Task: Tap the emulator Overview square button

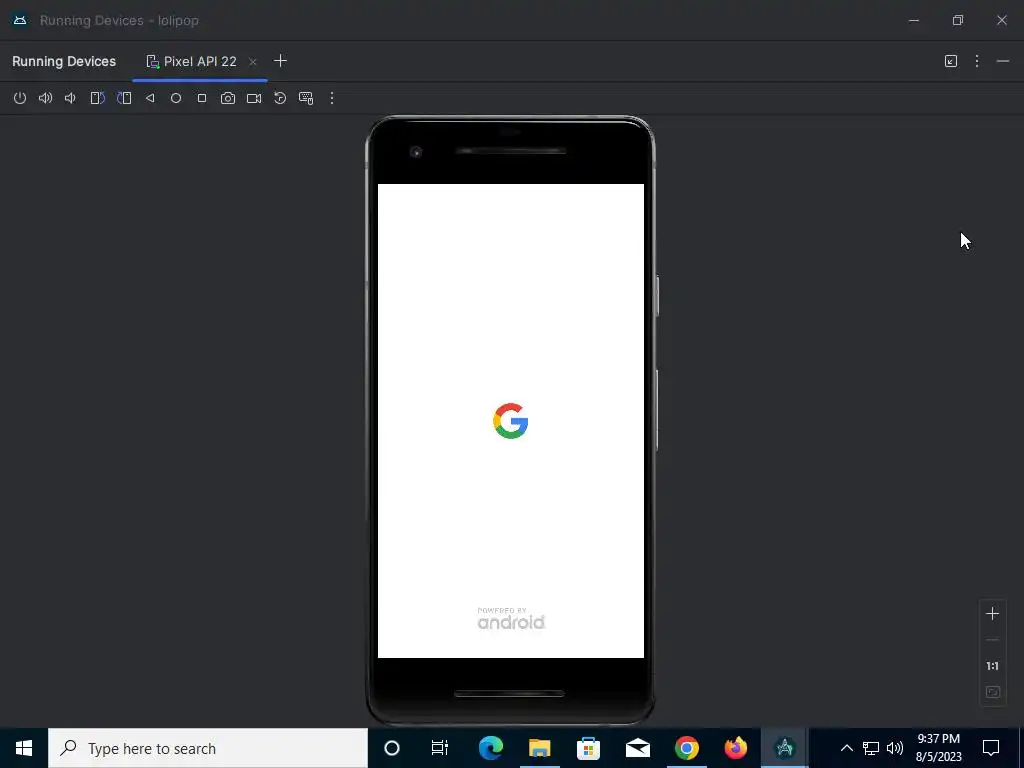Action: (x=202, y=98)
